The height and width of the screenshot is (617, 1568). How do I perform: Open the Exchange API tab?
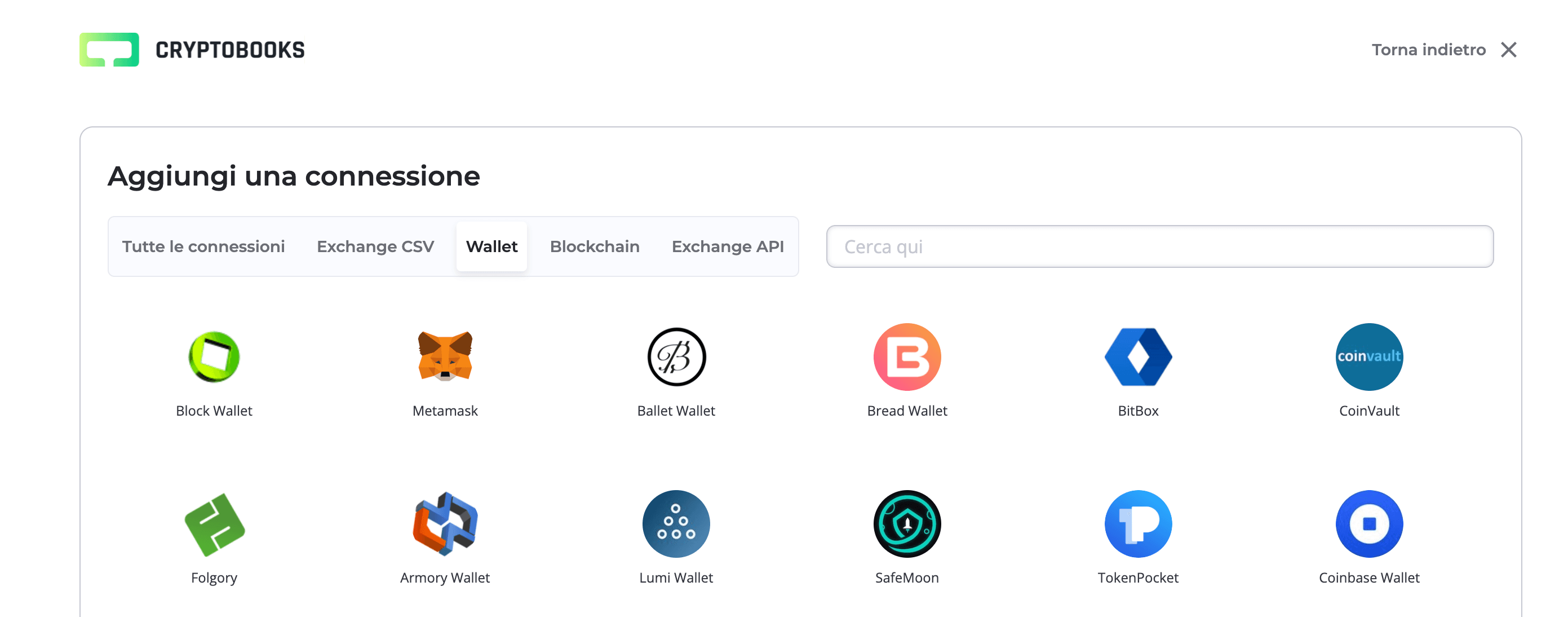[728, 246]
